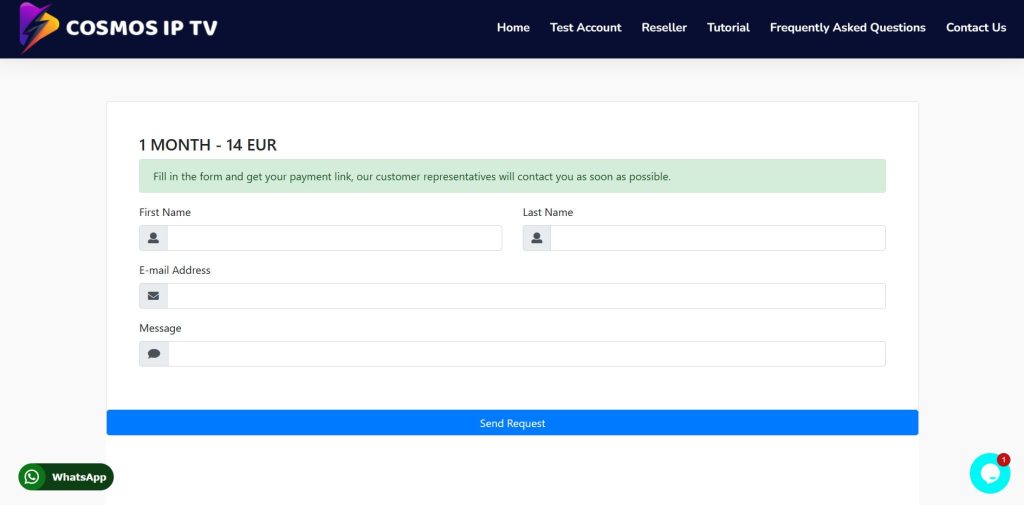The width and height of the screenshot is (1024, 505).
Task: Focus the Message input field
Action: (x=527, y=353)
